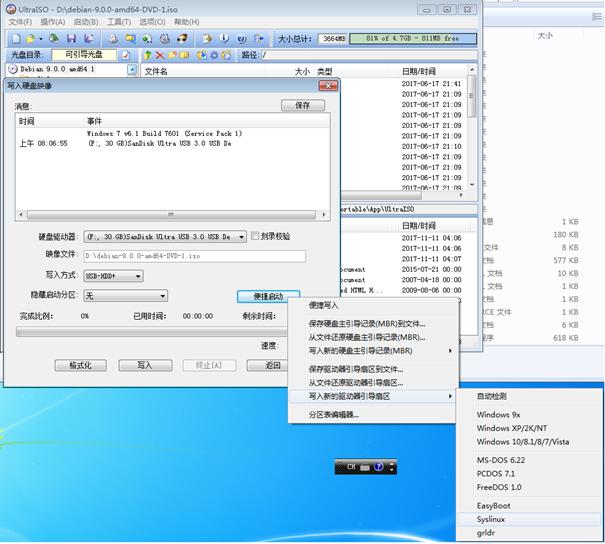The height and width of the screenshot is (544, 605).
Task: Select 便捷写入 from the popup menu
Action: (373, 306)
